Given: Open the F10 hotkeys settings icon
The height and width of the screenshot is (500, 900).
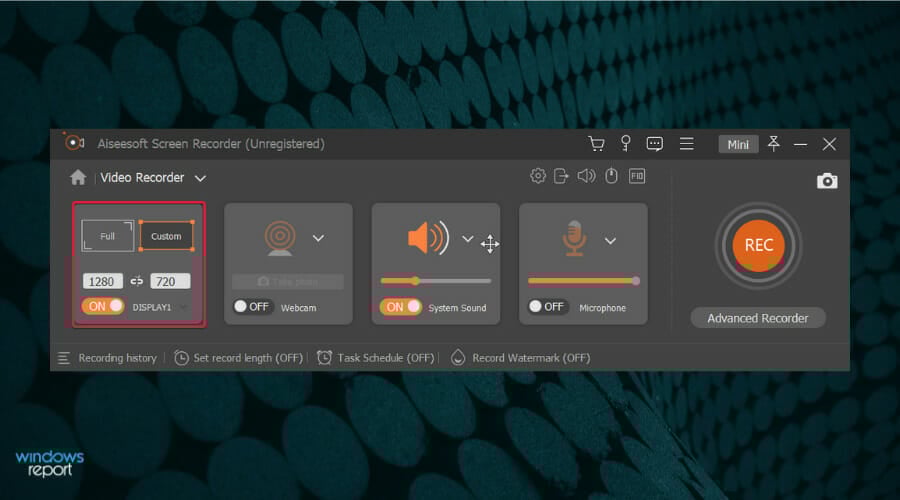Looking at the screenshot, I should point(637,176).
